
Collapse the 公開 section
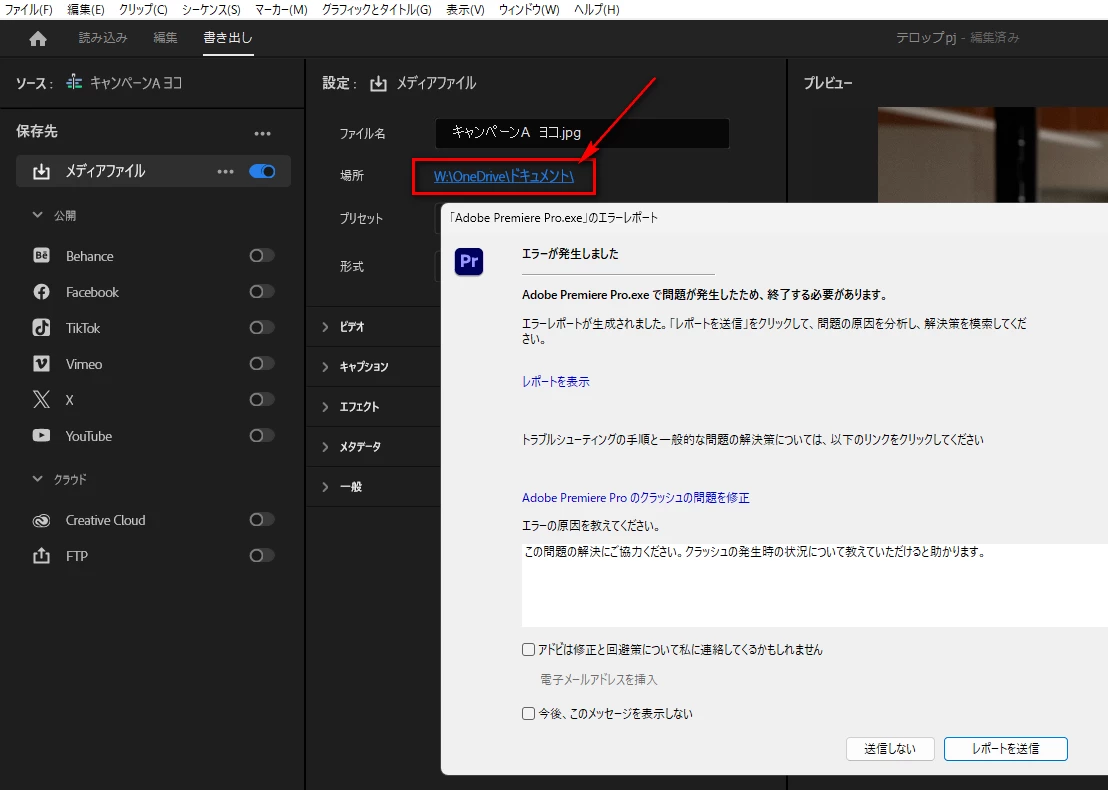pos(37,216)
